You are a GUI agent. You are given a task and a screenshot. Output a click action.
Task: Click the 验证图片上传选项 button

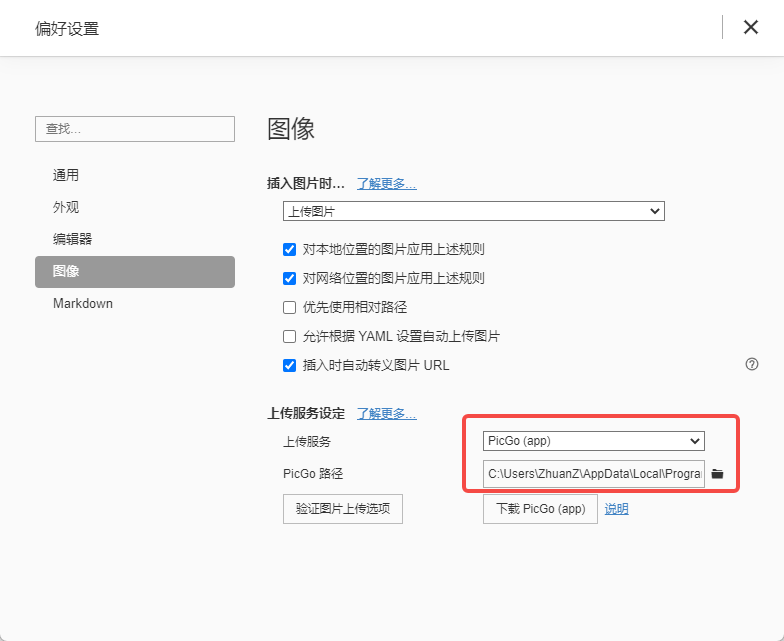pos(342,509)
